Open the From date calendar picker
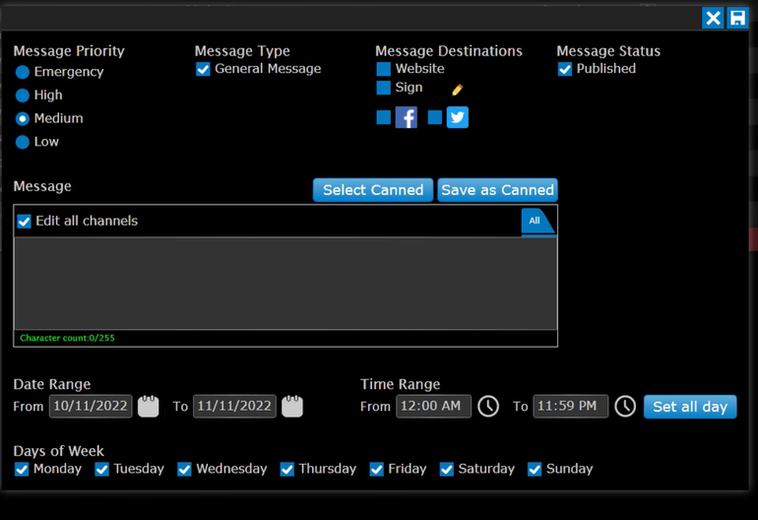This screenshot has width=758, height=520. click(x=148, y=406)
